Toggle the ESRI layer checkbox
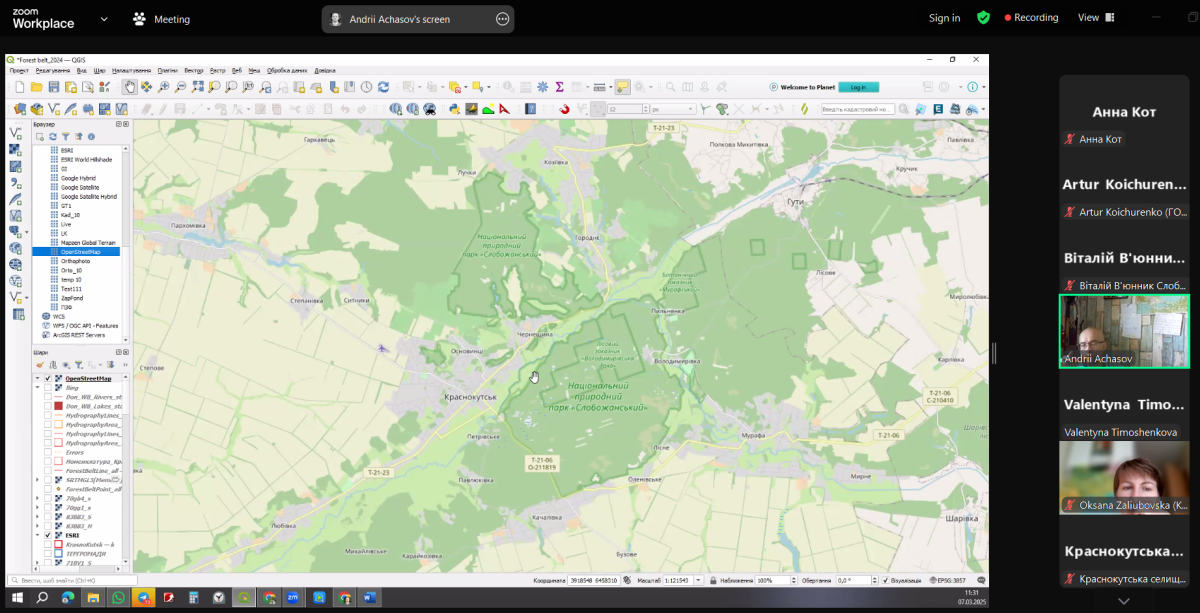 [x=47, y=535]
